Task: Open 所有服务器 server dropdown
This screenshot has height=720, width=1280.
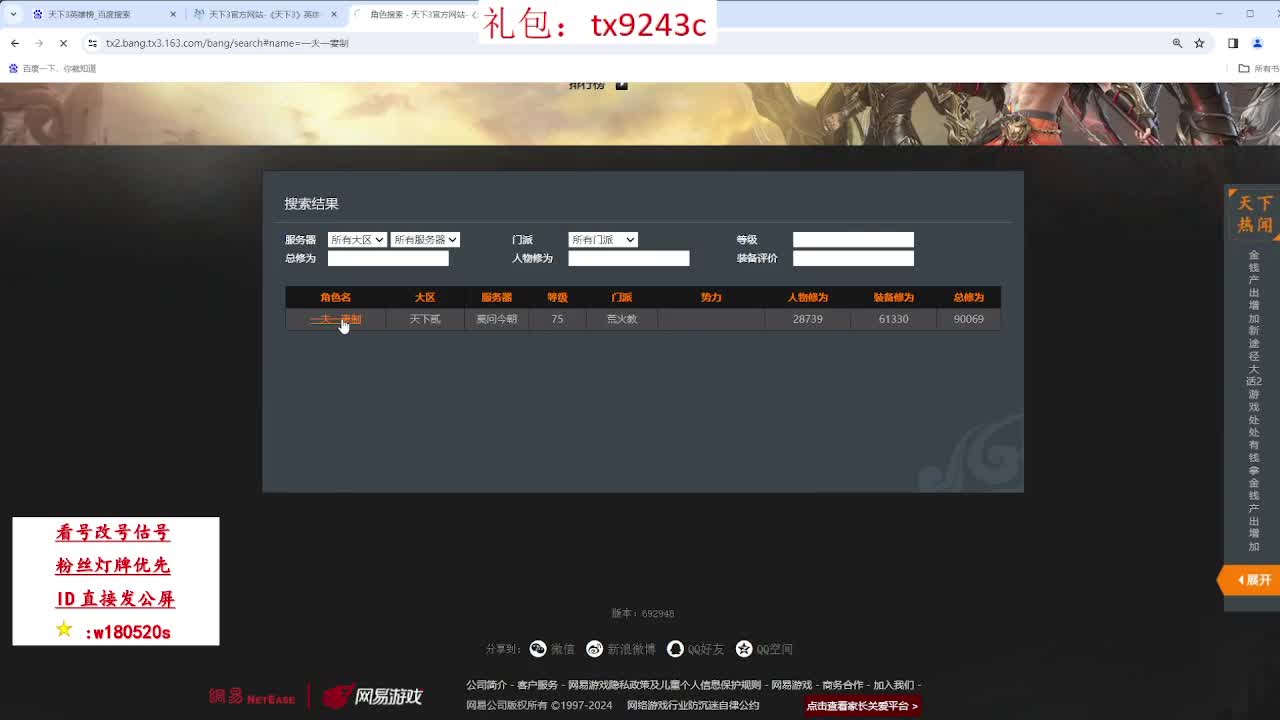Action: point(425,240)
